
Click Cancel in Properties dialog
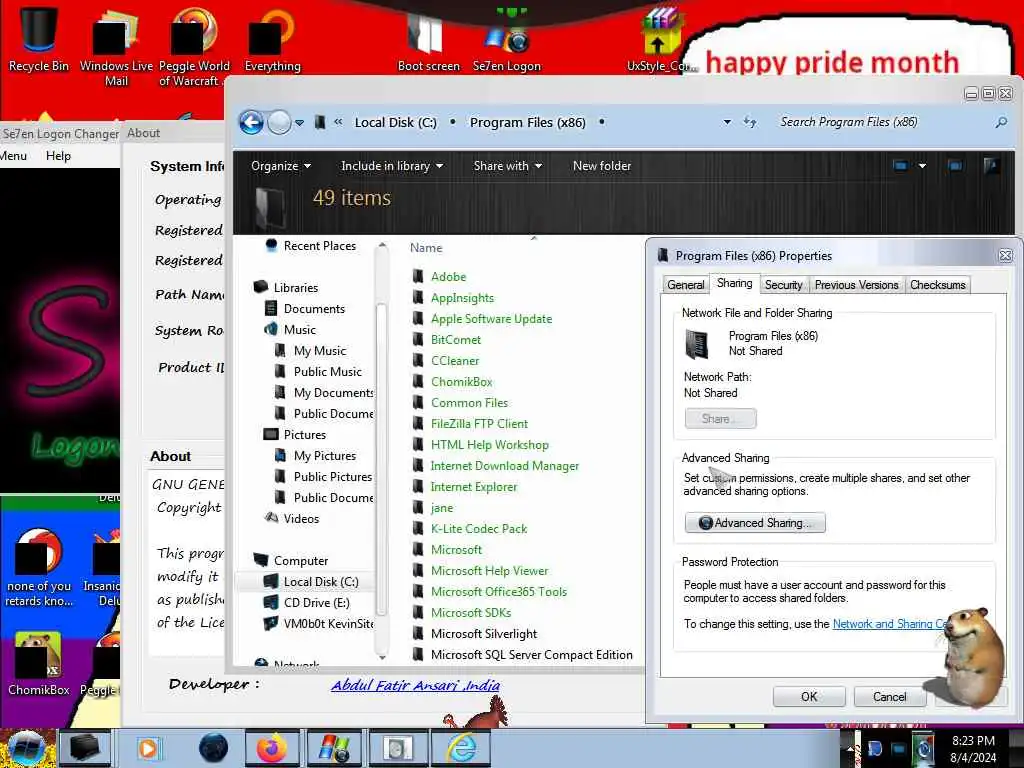[889, 697]
